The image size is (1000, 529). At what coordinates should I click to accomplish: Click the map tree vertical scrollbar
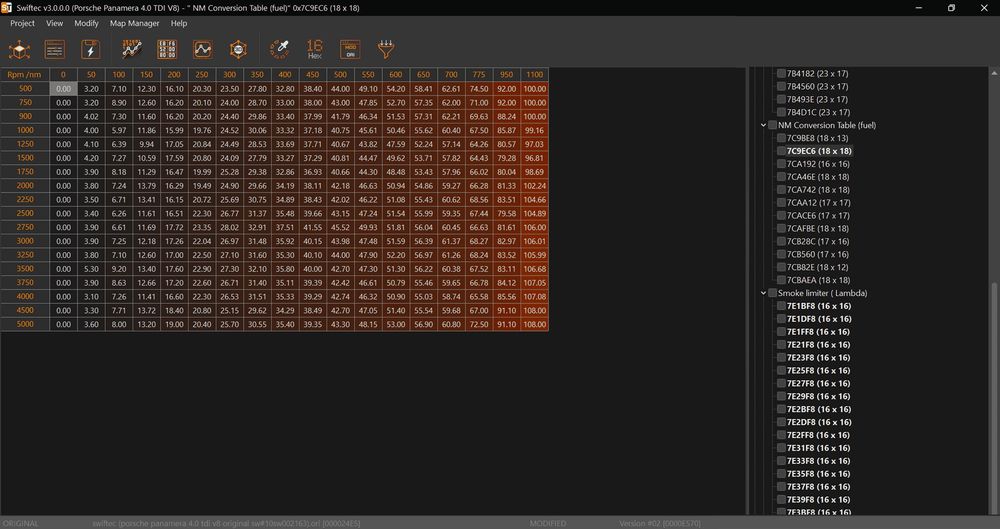click(x=994, y=396)
